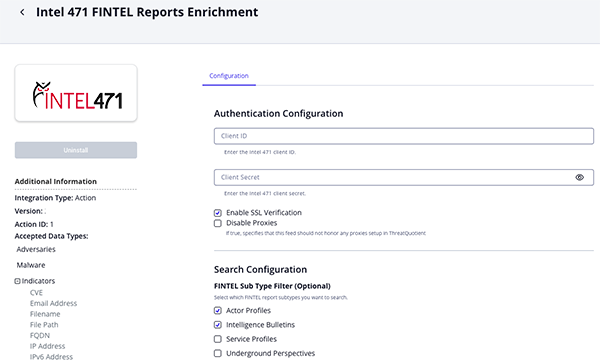
Task: Click the Integration Type: Action text
Action: [x=55, y=198]
